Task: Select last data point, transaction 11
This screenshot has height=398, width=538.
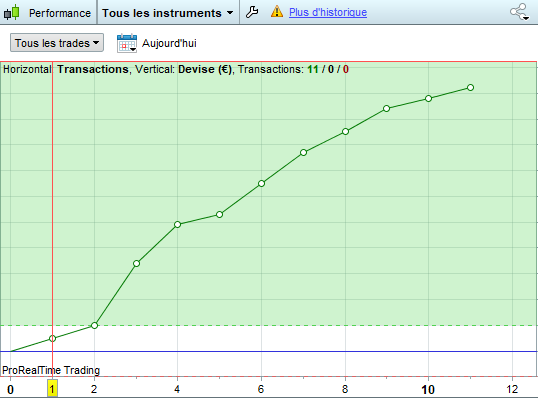Action: 470,87
